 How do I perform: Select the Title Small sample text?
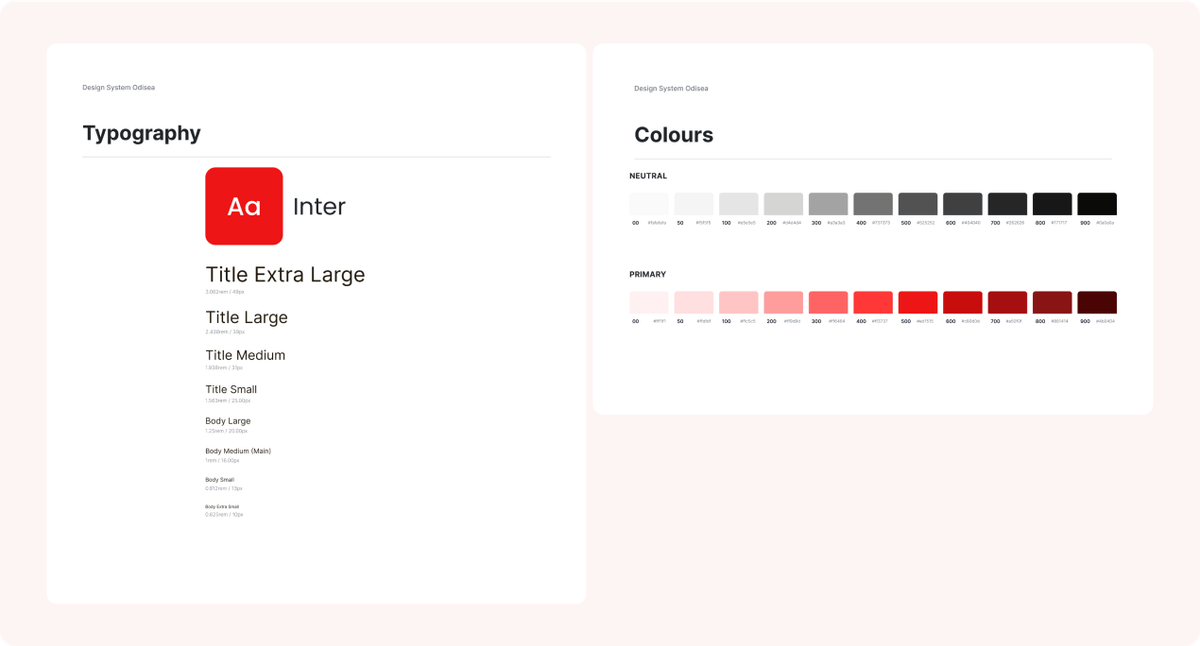pyautogui.click(x=231, y=390)
